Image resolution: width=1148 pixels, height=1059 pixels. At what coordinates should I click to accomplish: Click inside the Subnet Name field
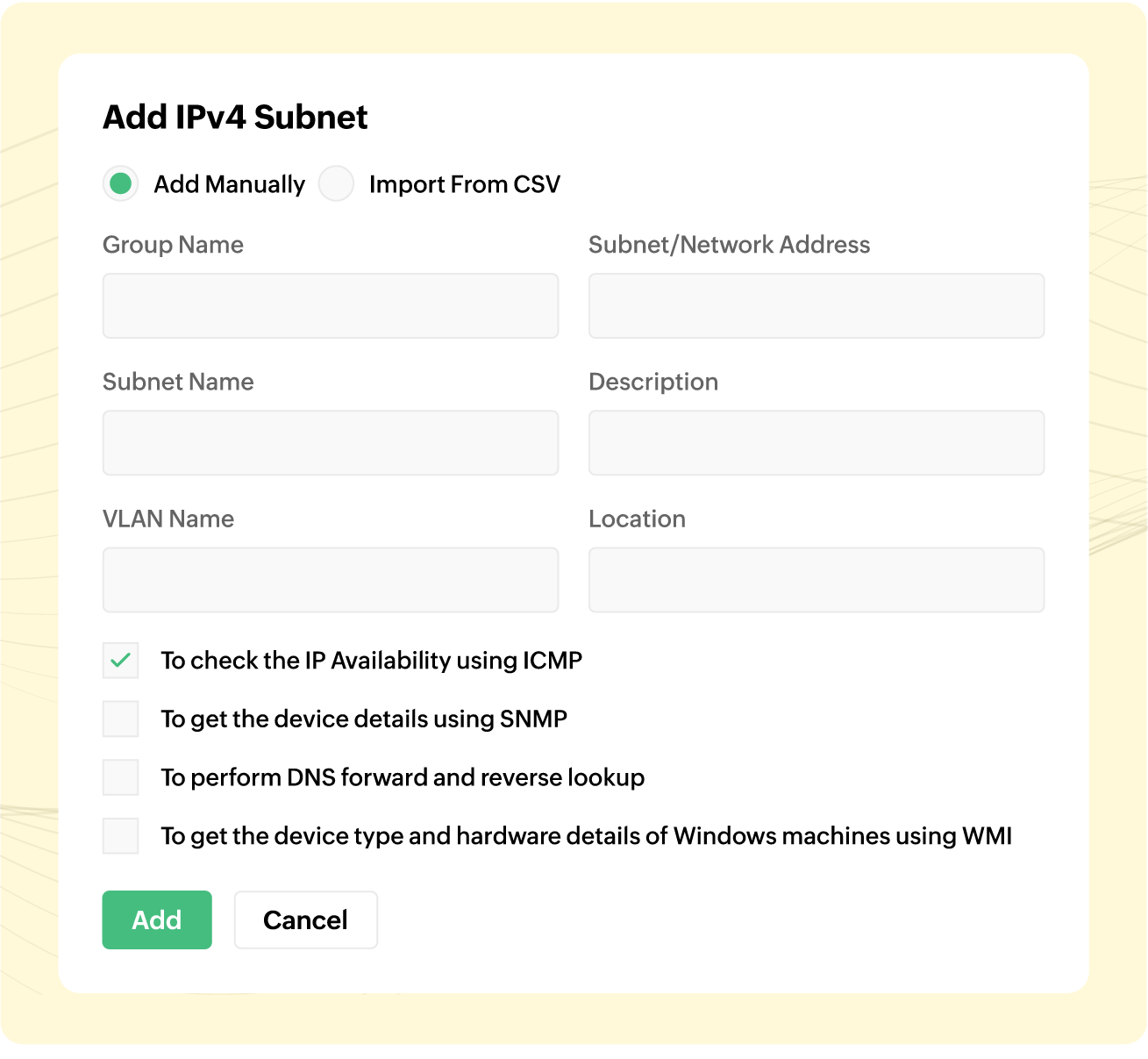(331, 443)
